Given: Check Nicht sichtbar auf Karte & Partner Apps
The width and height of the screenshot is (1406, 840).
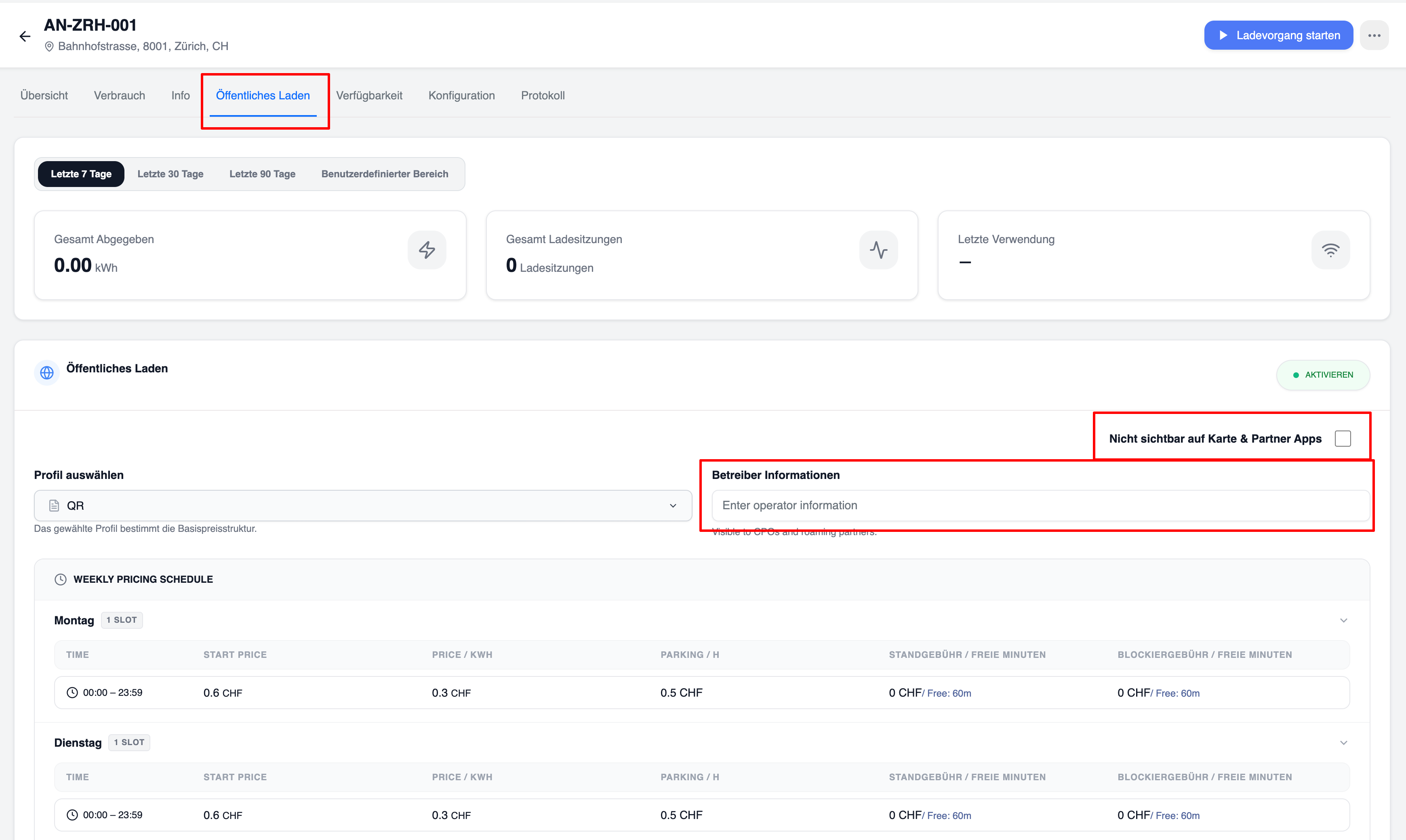Looking at the screenshot, I should pyautogui.click(x=1343, y=439).
